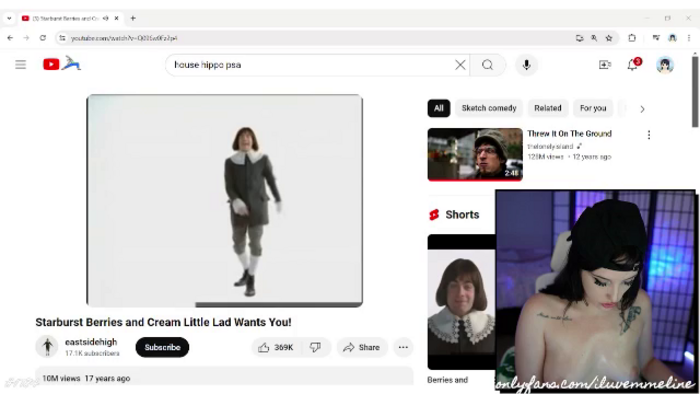Click the video progress bar

pyautogui.click(x=225, y=305)
